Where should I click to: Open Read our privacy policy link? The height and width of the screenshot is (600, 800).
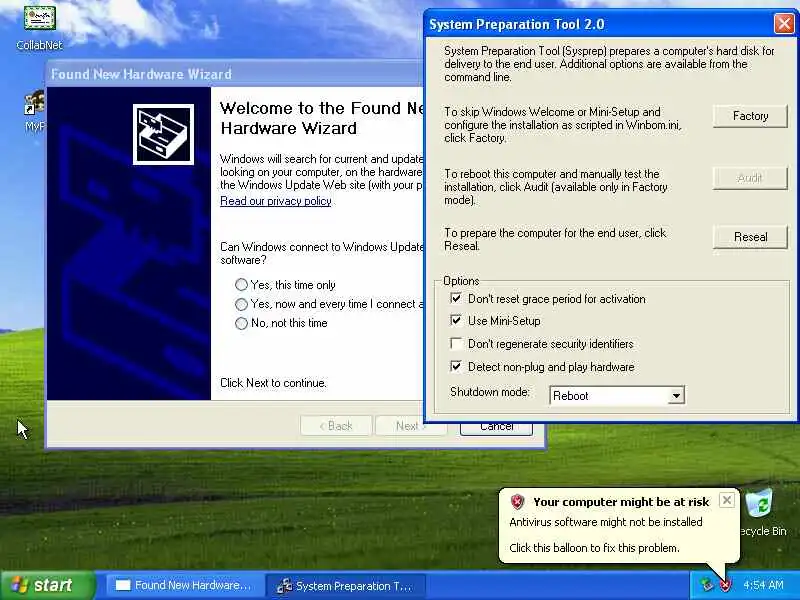tap(276, 201)
